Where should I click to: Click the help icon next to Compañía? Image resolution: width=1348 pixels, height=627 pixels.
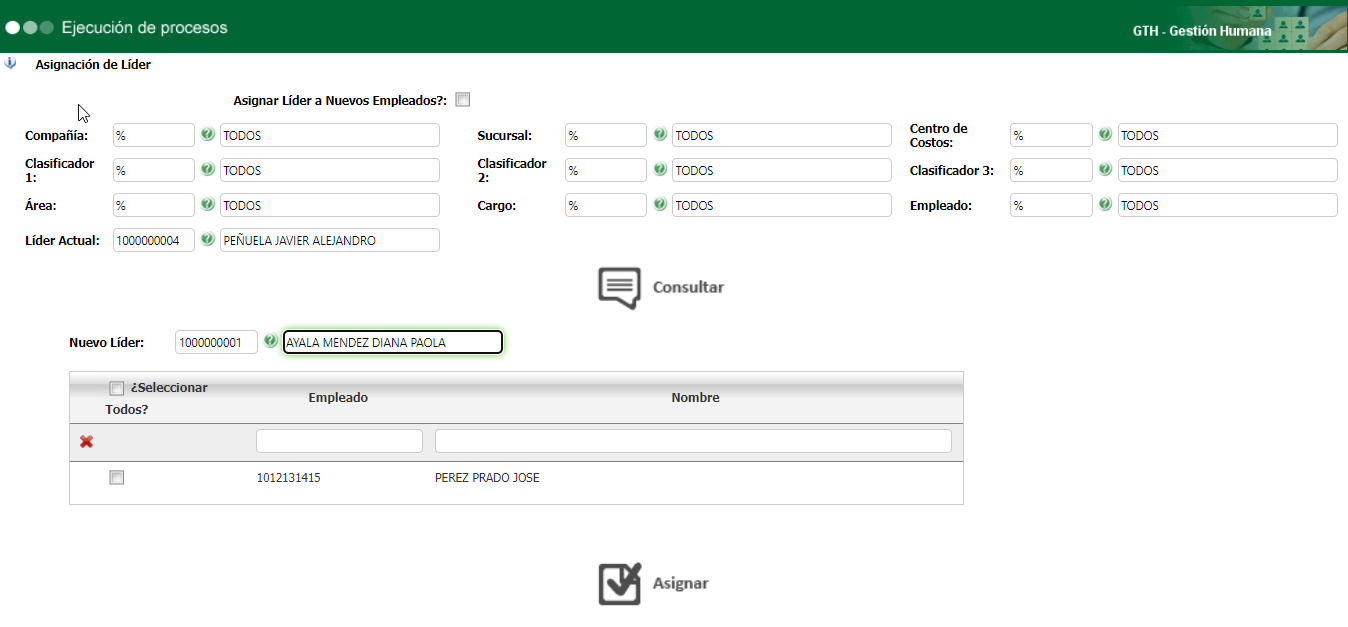pyautogui.click(x=208, y=135)
